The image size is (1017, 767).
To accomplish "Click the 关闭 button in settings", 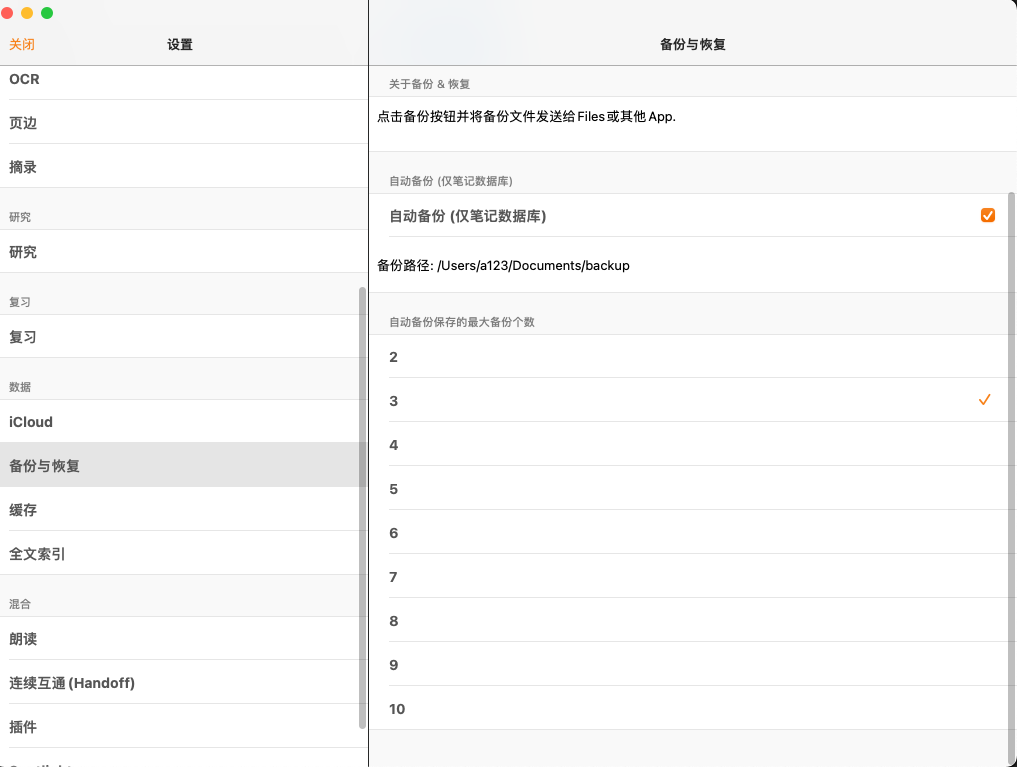I will click(22, 44).
